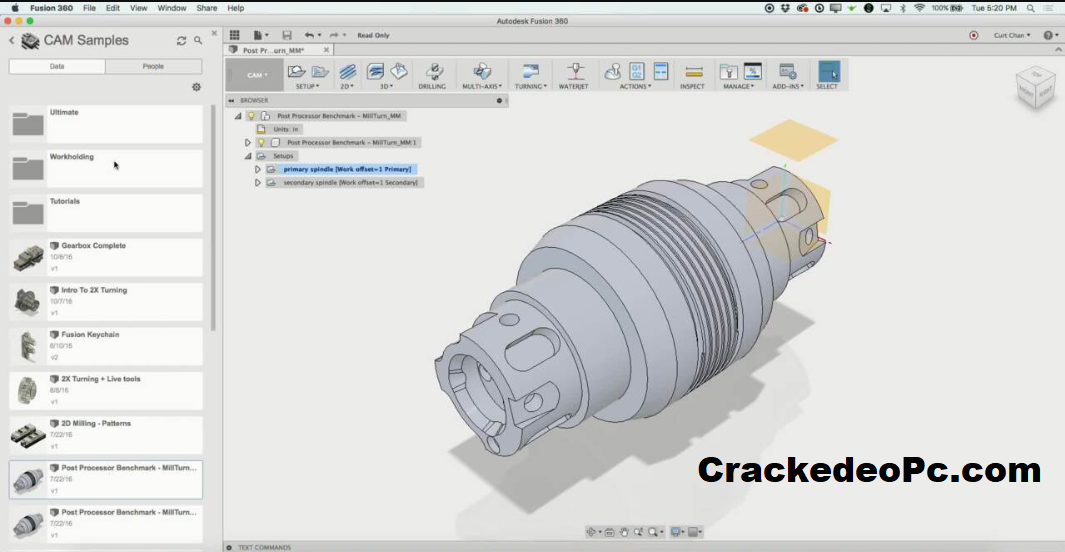Select the Drilling tool icon
1065x552 pixels.
click(433, 71)
